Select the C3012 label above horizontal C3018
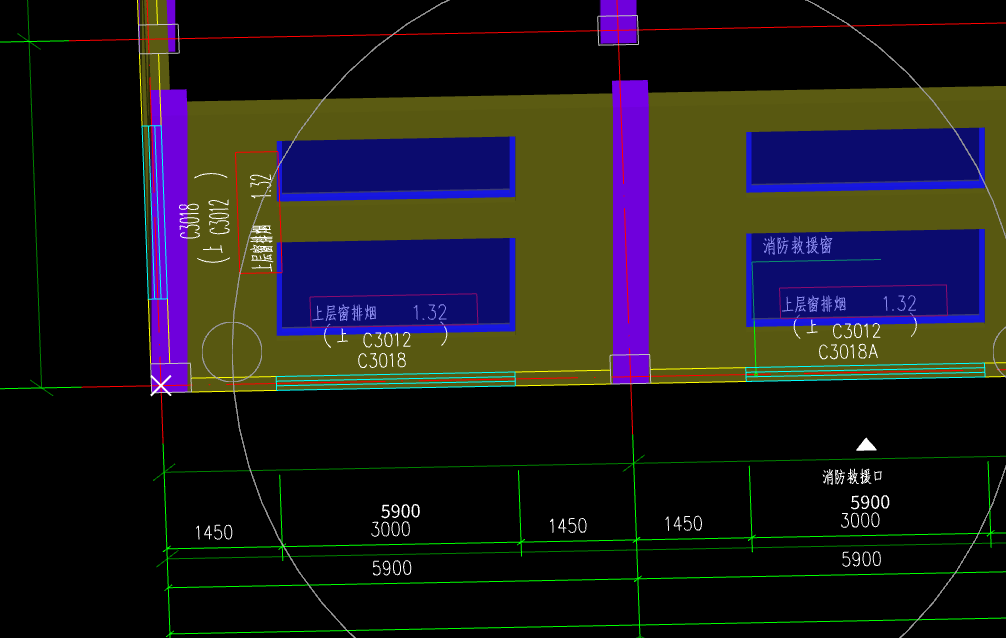 [x=387, y=340]
